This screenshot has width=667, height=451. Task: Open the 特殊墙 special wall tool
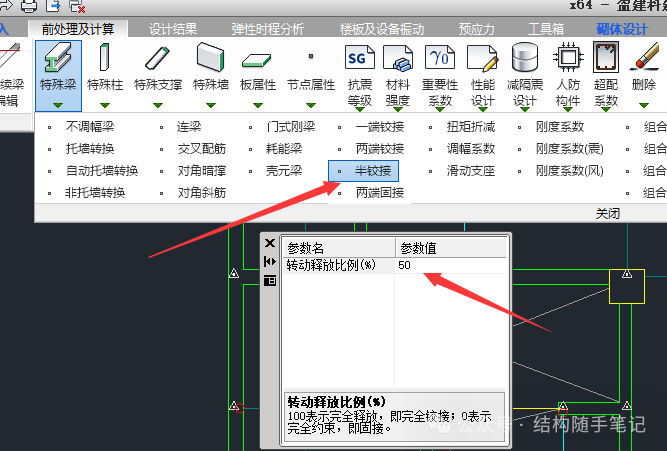[211, 57]
